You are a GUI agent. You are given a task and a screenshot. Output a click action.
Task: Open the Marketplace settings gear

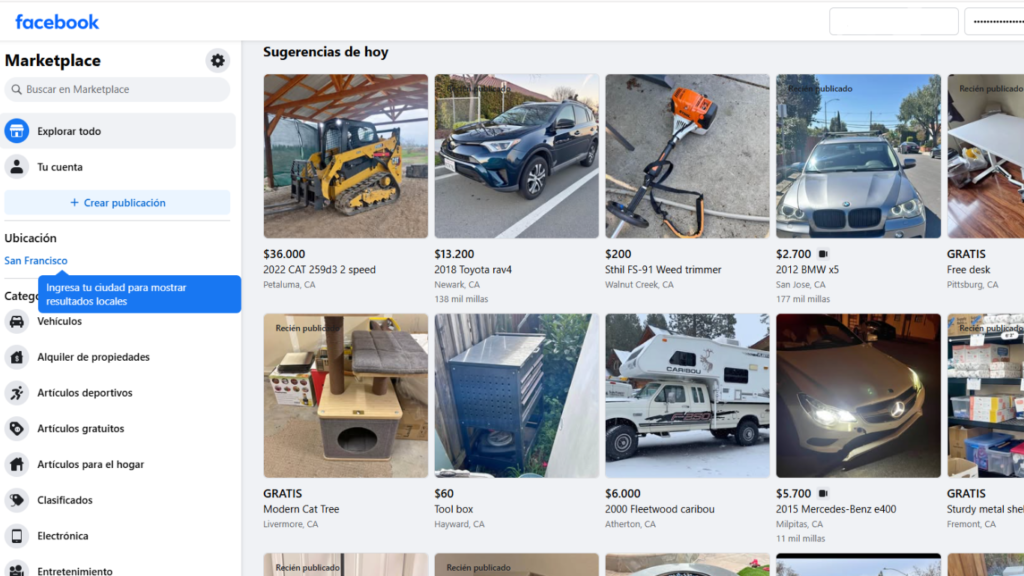[217, 61]
